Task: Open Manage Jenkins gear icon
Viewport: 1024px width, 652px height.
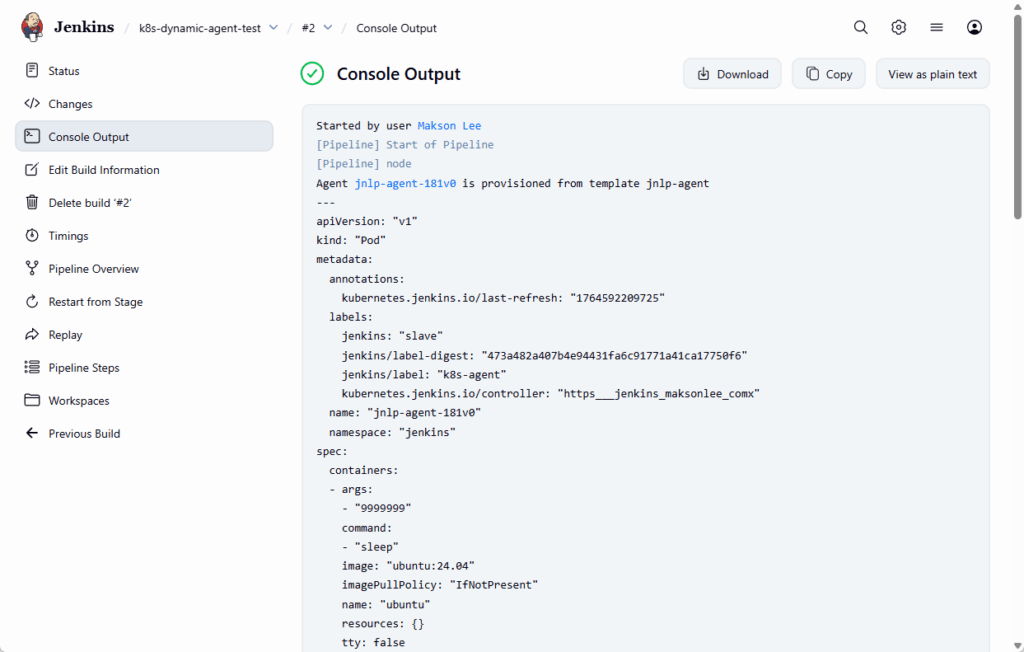Action: 898,28
